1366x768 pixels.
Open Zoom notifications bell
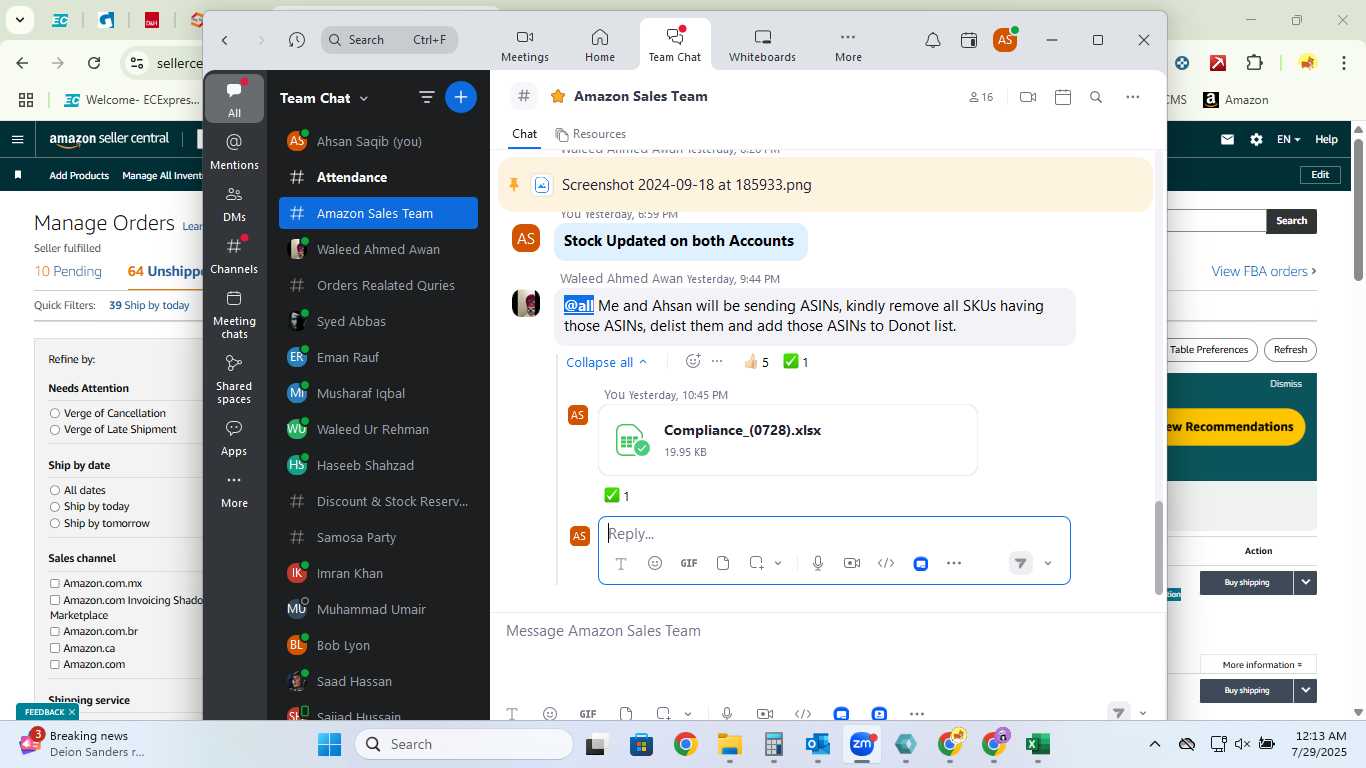point(932,40)
